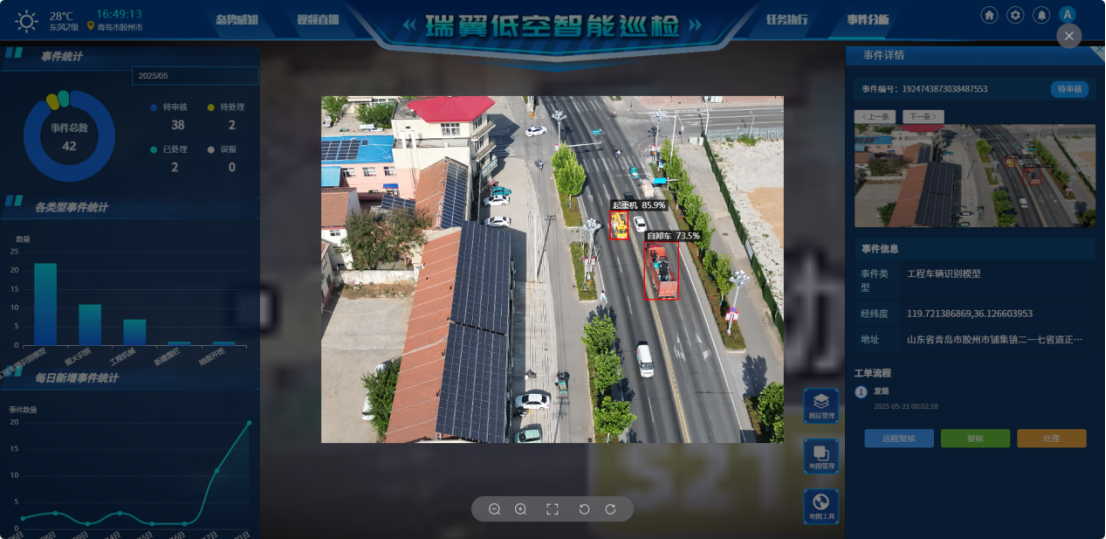This screenshot has height=539, width=1106.
Task: Click the 事件信息 section header
Action: [878, 249]
